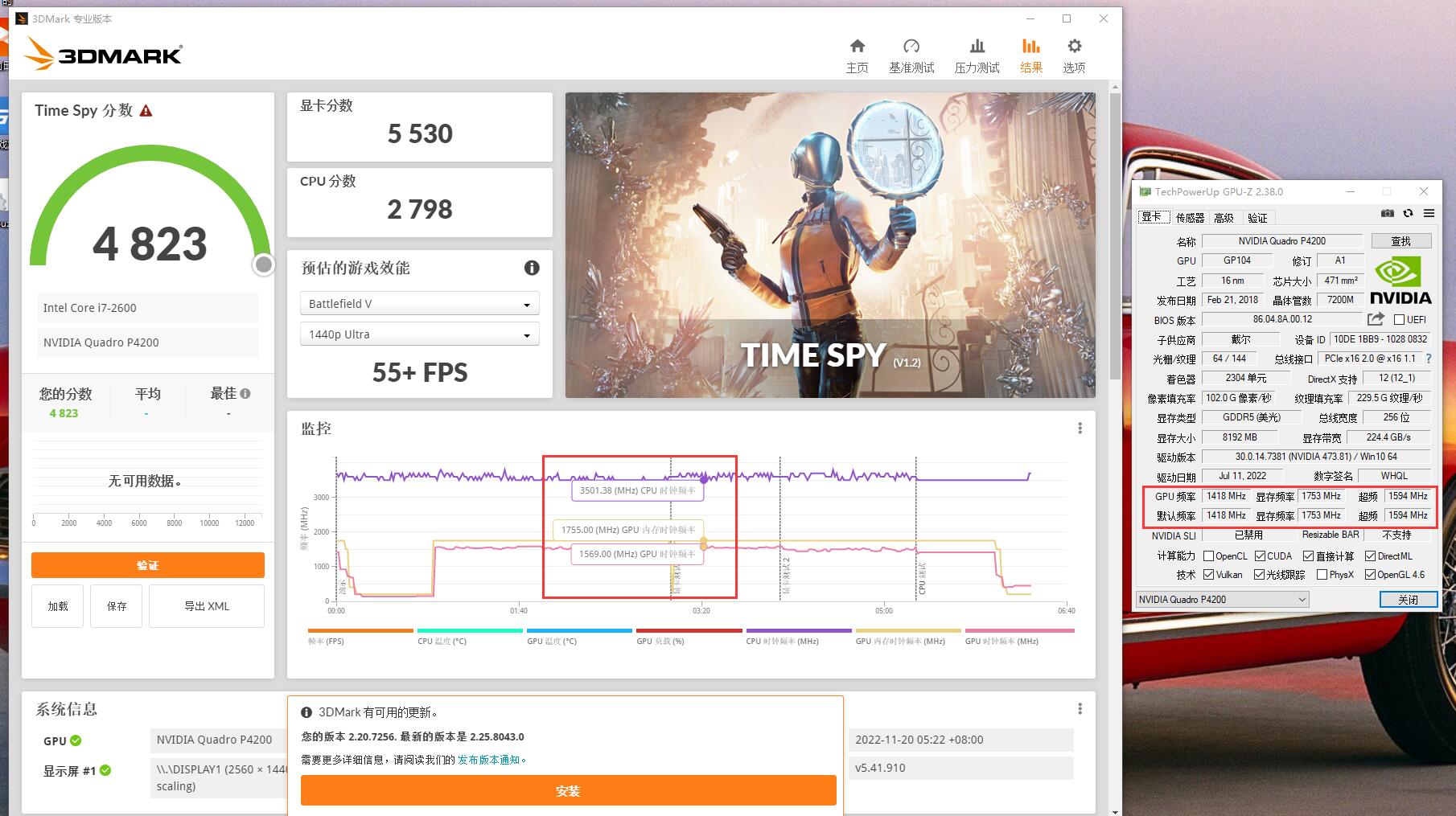The image size is (1456, 816).
Task: Click the purple CPU 时钟频率 legend swatch
Action: tap(799, 631)
